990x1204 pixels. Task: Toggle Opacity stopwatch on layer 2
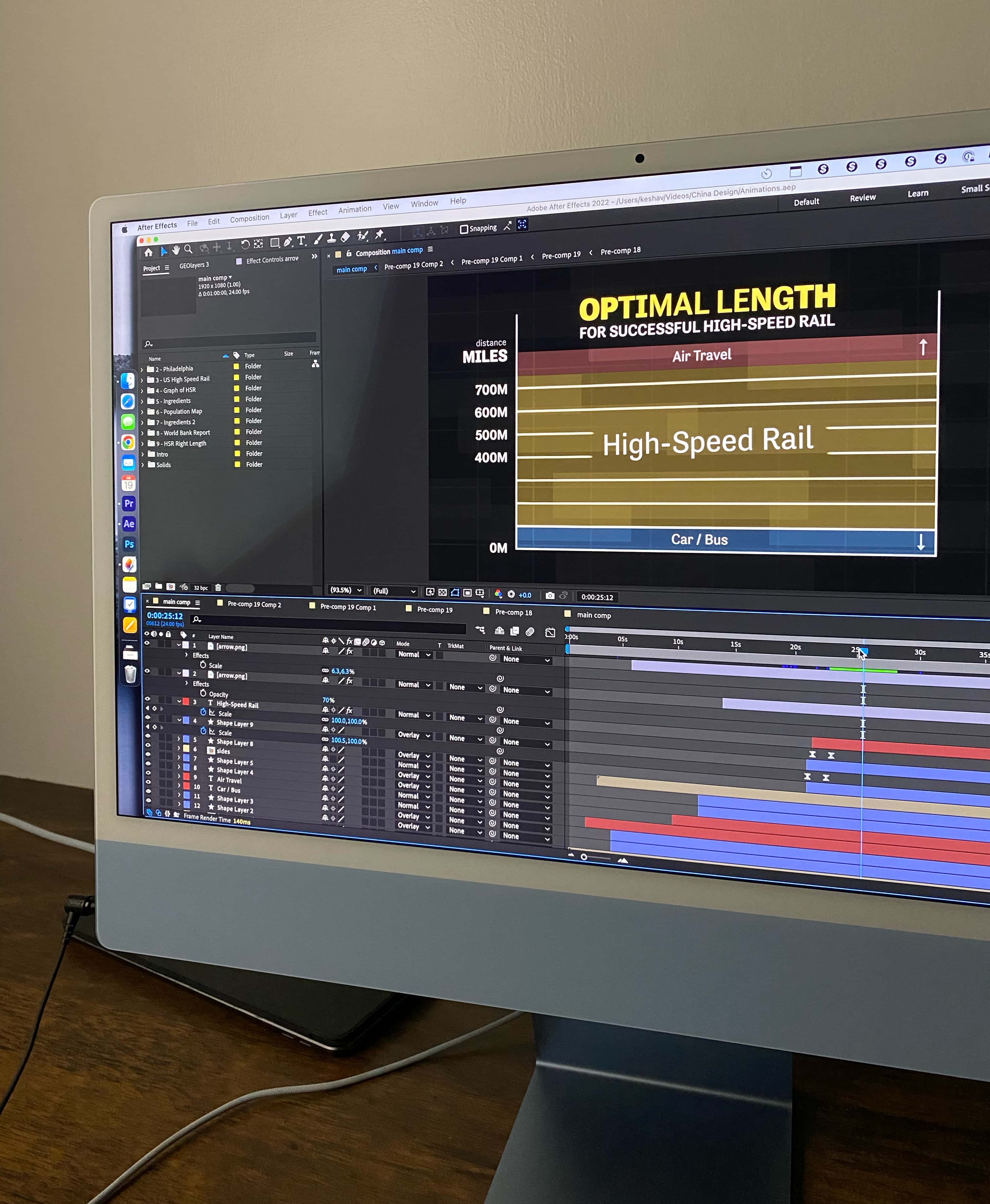pyautogui.click(x=203, y=693)
